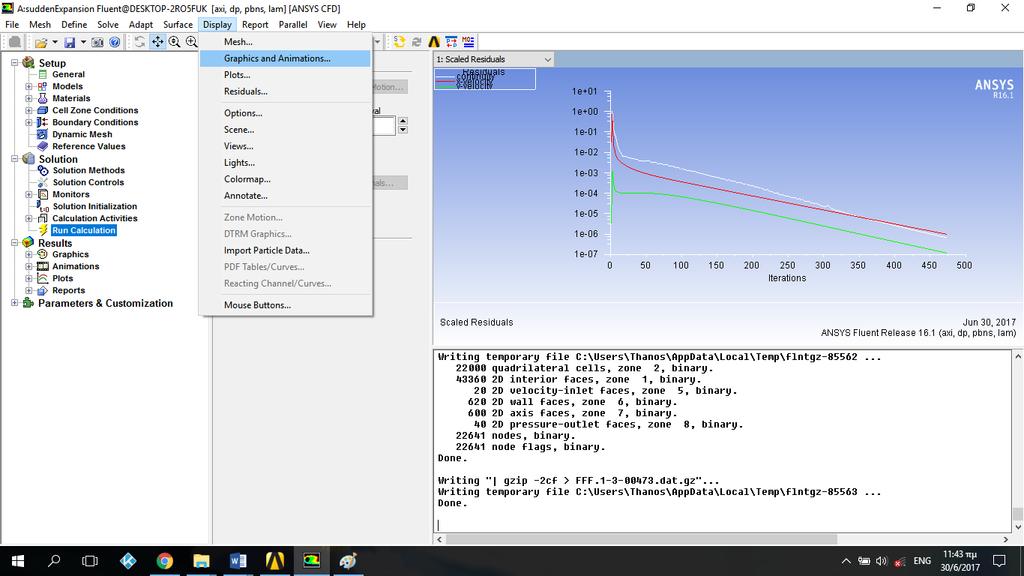Select the General tree item
1024x576 pixels.
[69, 74]
